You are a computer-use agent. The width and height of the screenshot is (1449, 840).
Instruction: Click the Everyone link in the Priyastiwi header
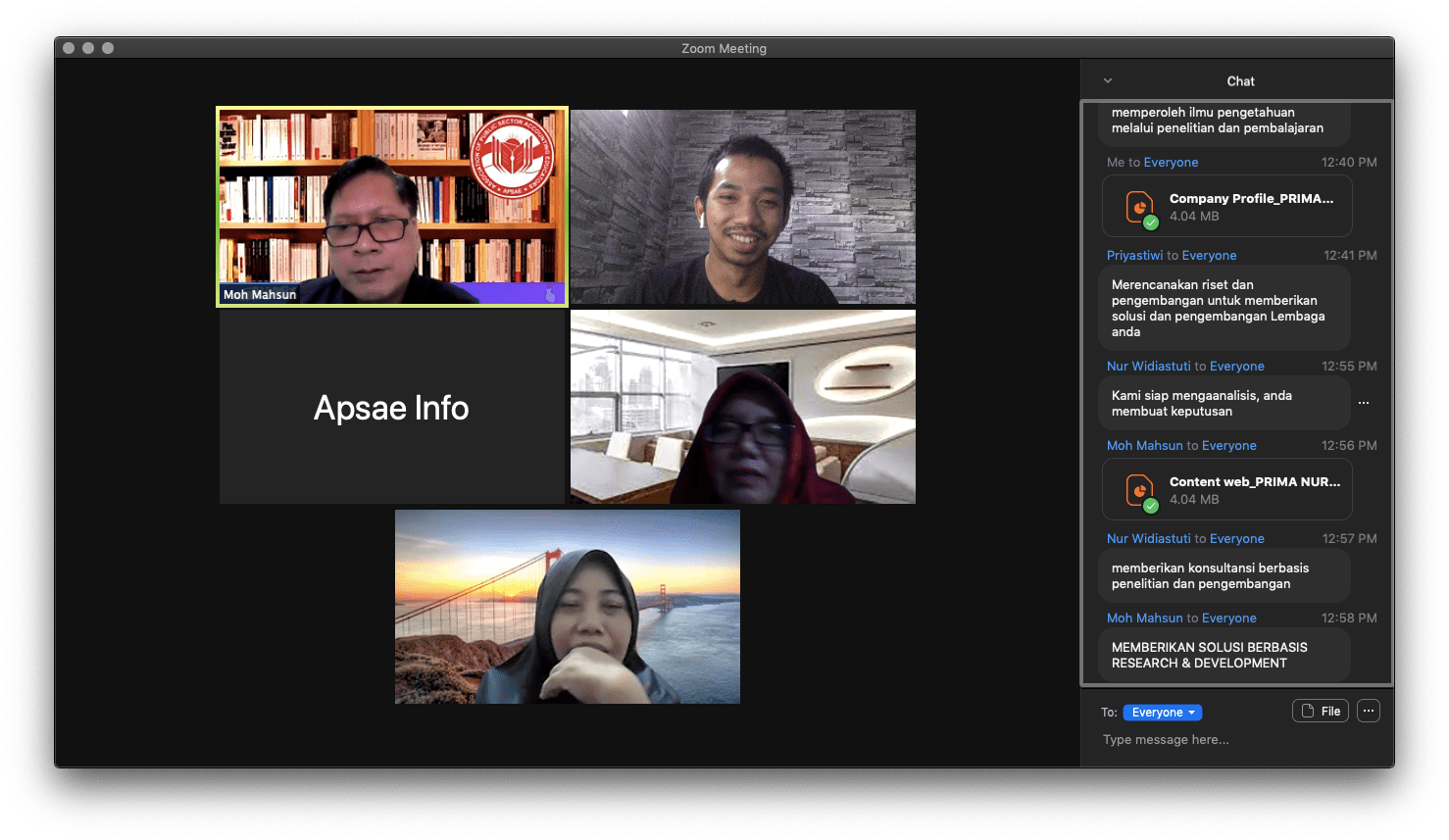pyautogui.click(x=1209, y=255)
